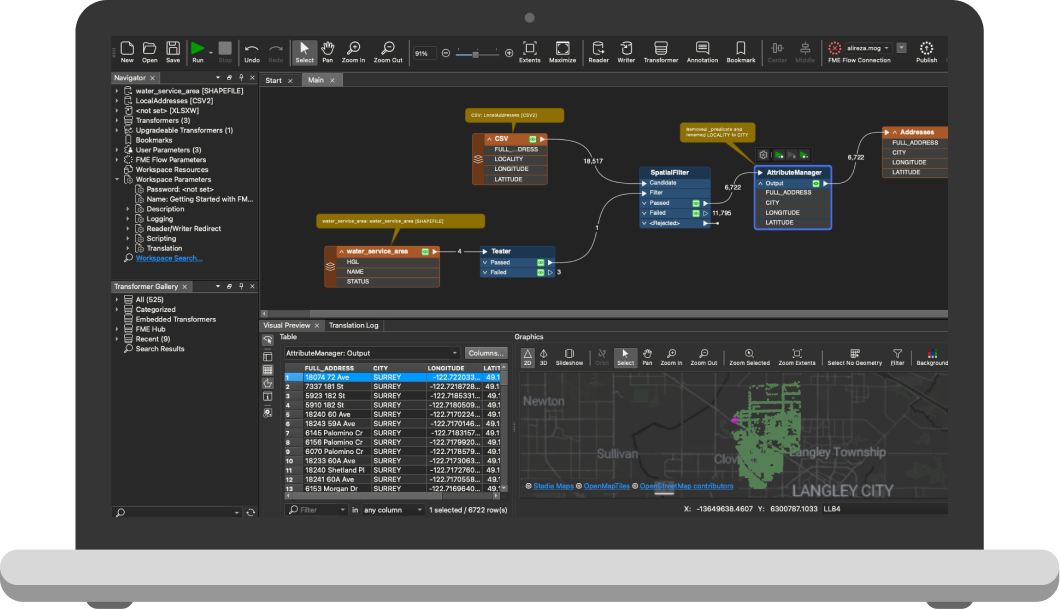Open the Workspace Search link
1060x609 pixels.
pos(168,258)
